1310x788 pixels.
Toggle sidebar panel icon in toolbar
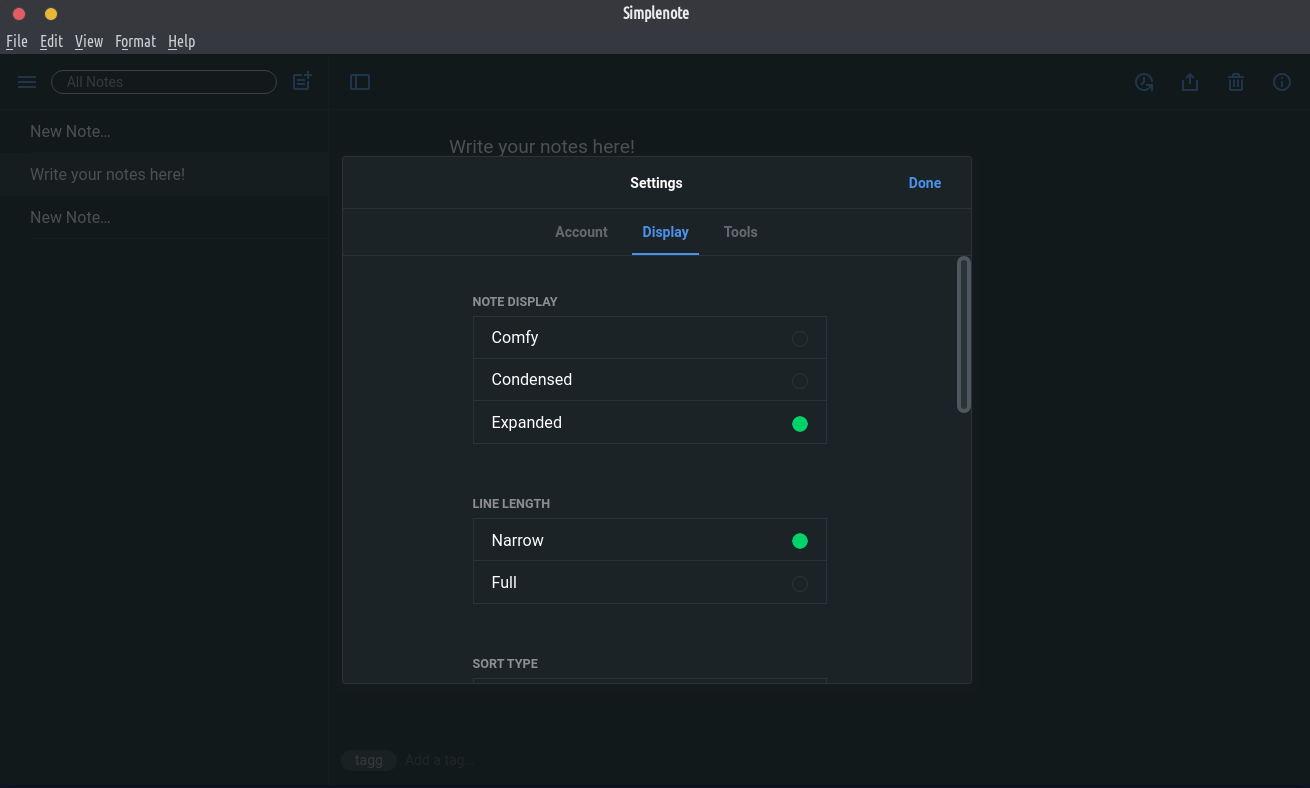(360, 82)
